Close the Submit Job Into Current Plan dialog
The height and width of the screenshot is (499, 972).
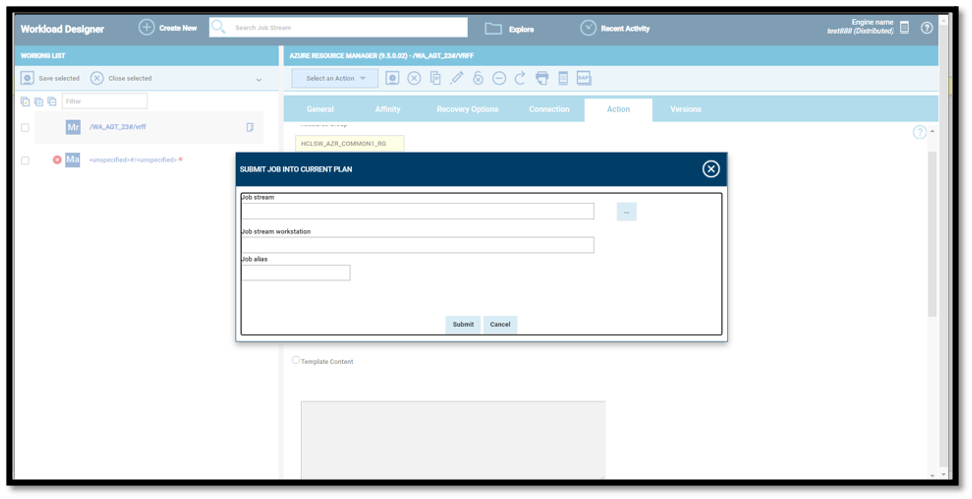[x=711, y=169]
